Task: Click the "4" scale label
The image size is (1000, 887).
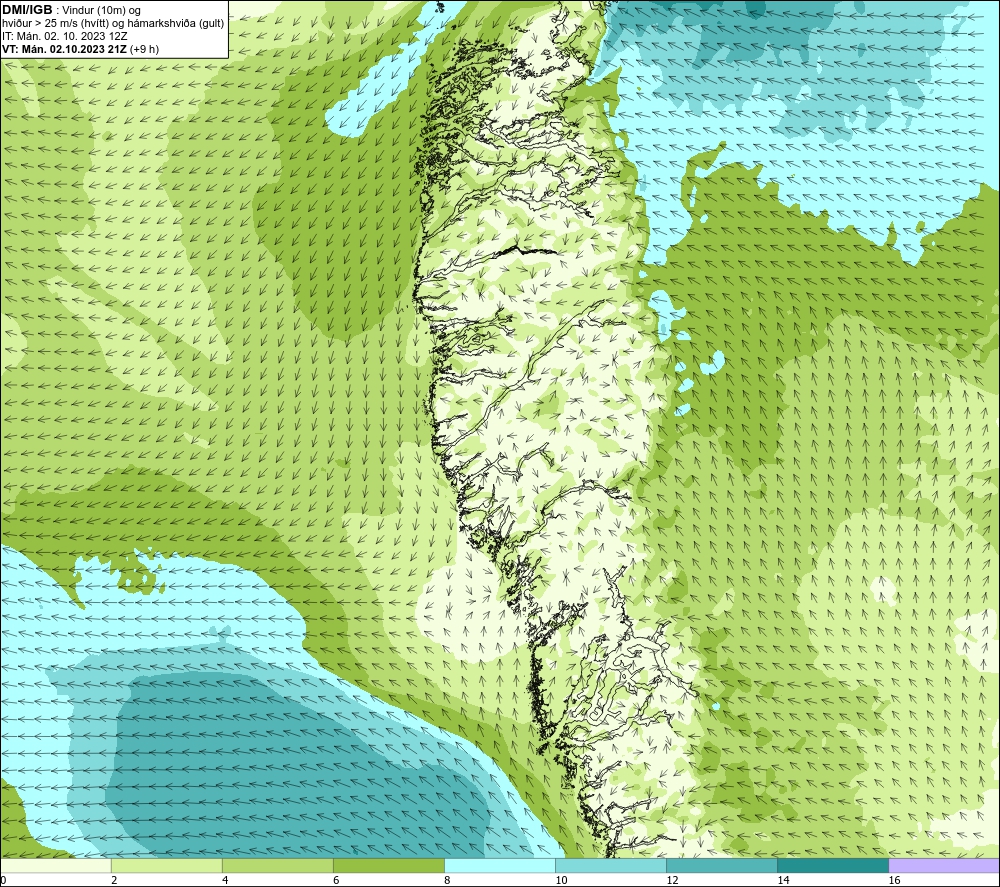Action: pos(225,881)
